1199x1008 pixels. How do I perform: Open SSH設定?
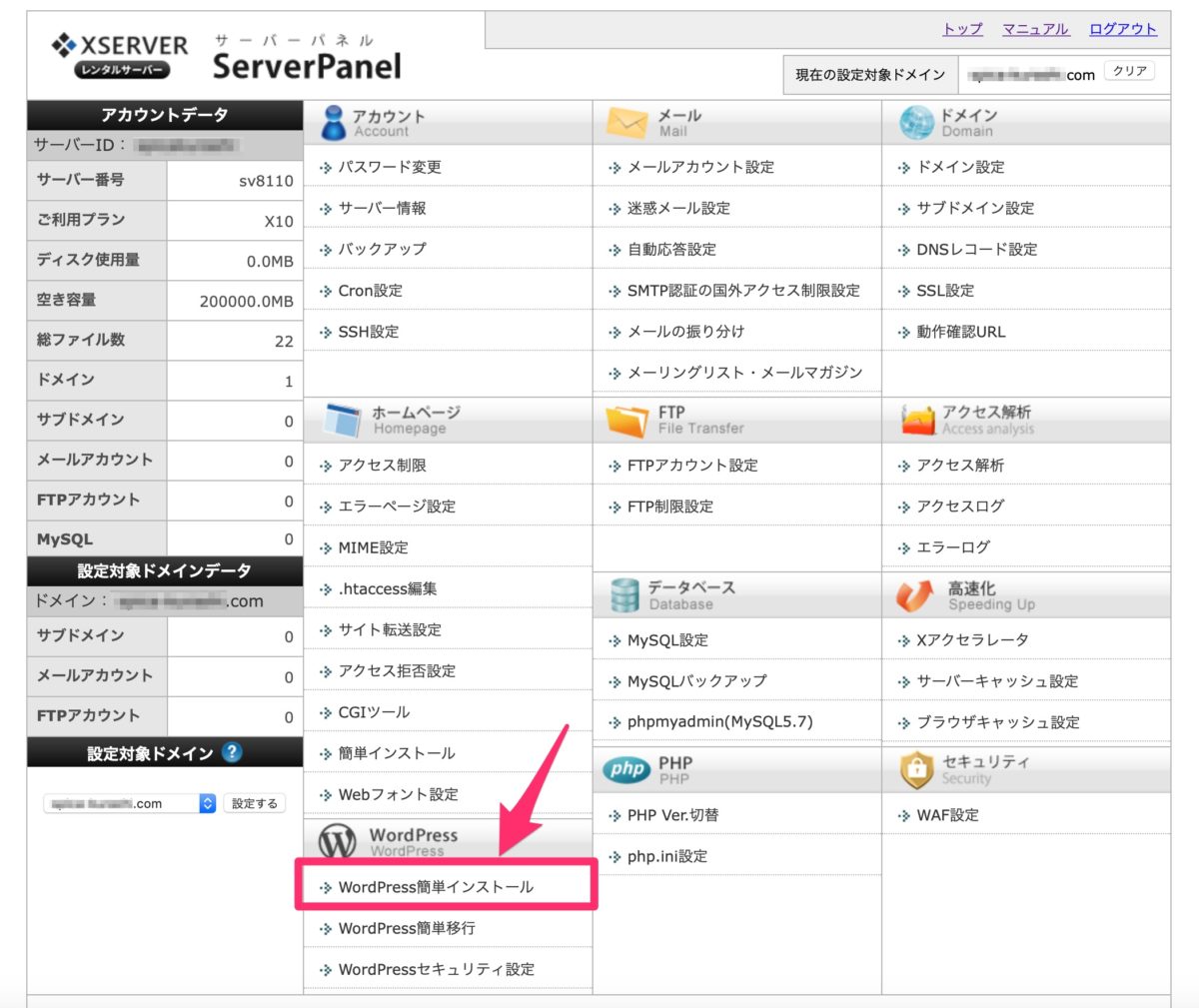coord(369,332)
